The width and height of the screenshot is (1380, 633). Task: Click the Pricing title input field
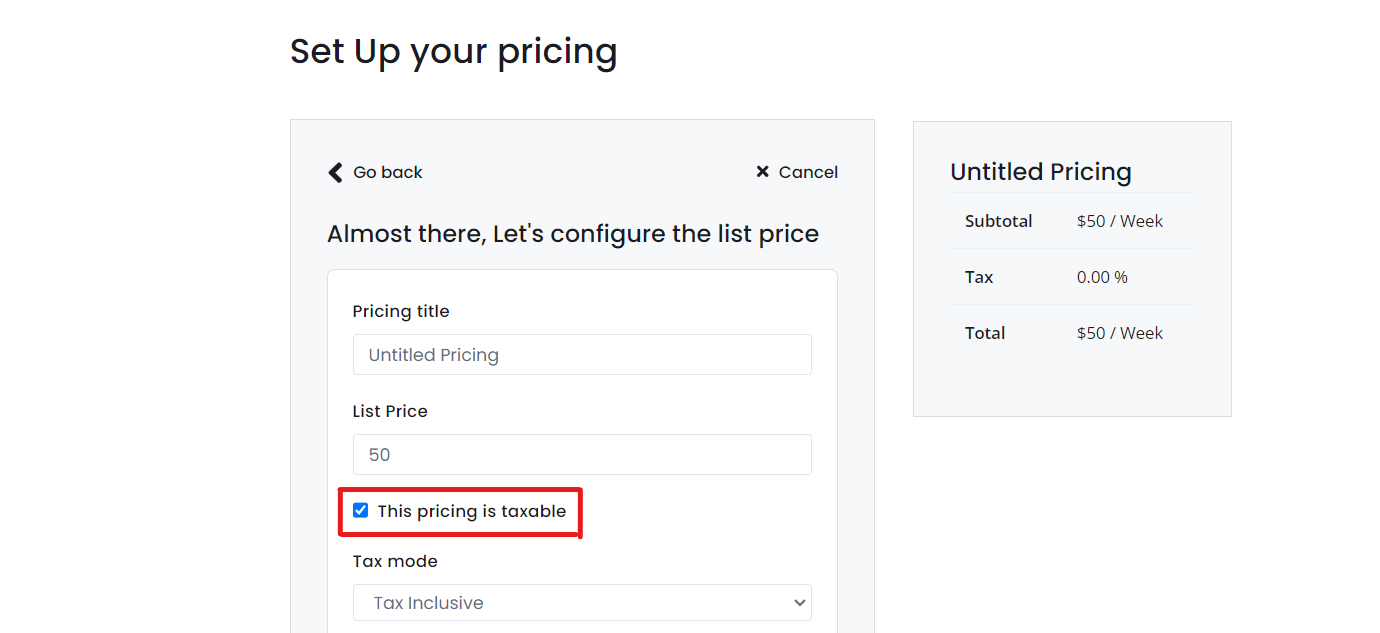point(582,354)
